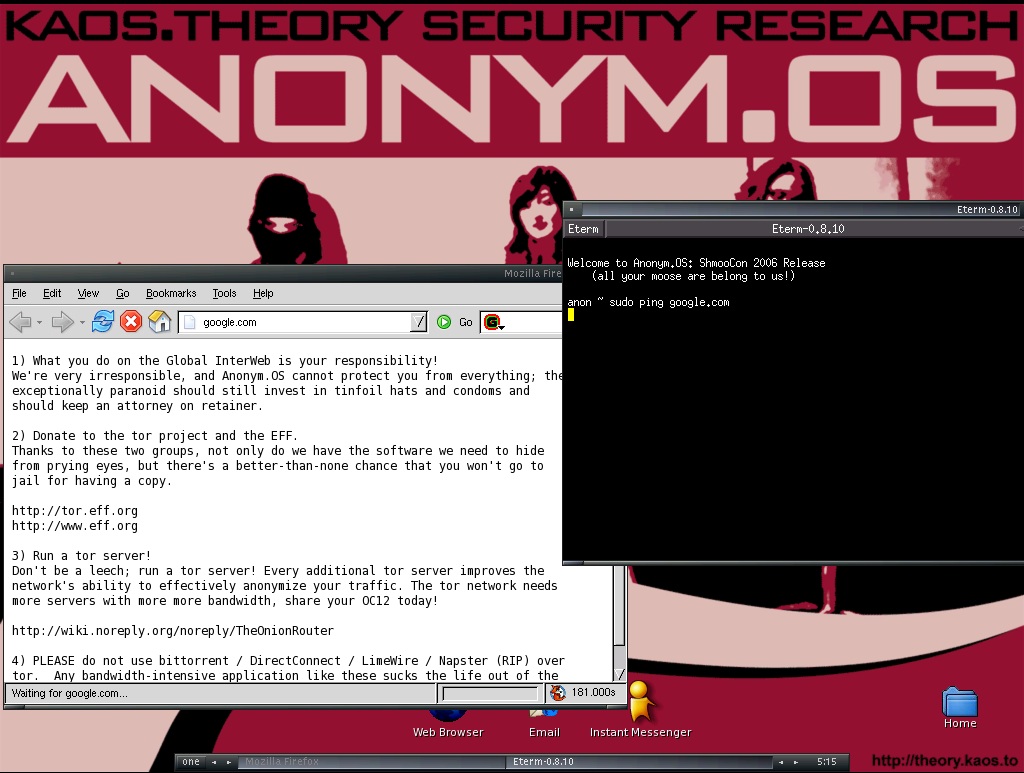The width and height of the screenshot is (1024, 773).
Task: Click the Firefox window menu dot in titlebar
Action: tap(12, 274)
